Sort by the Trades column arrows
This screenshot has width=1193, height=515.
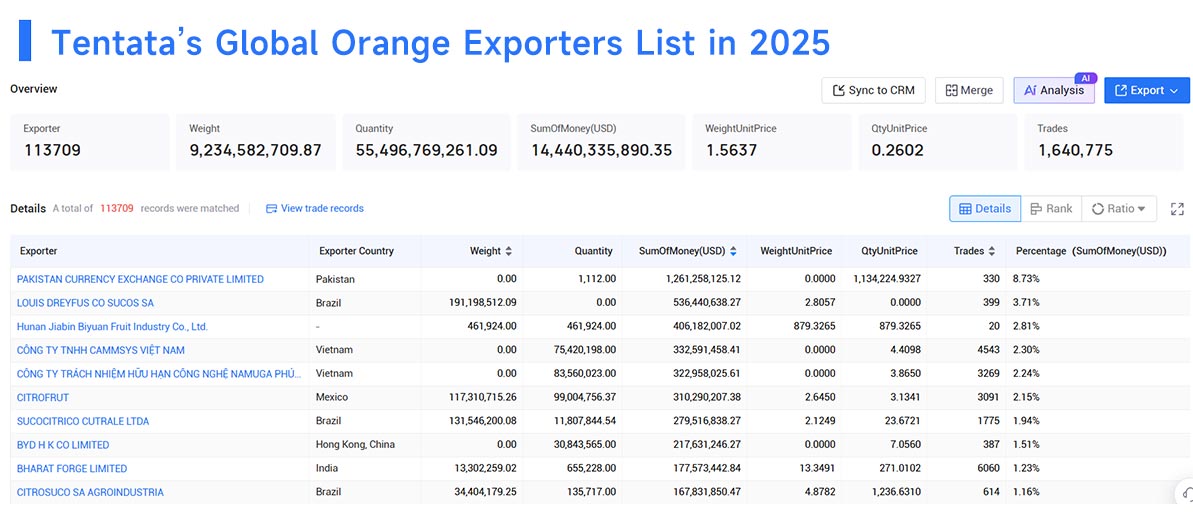991,251
